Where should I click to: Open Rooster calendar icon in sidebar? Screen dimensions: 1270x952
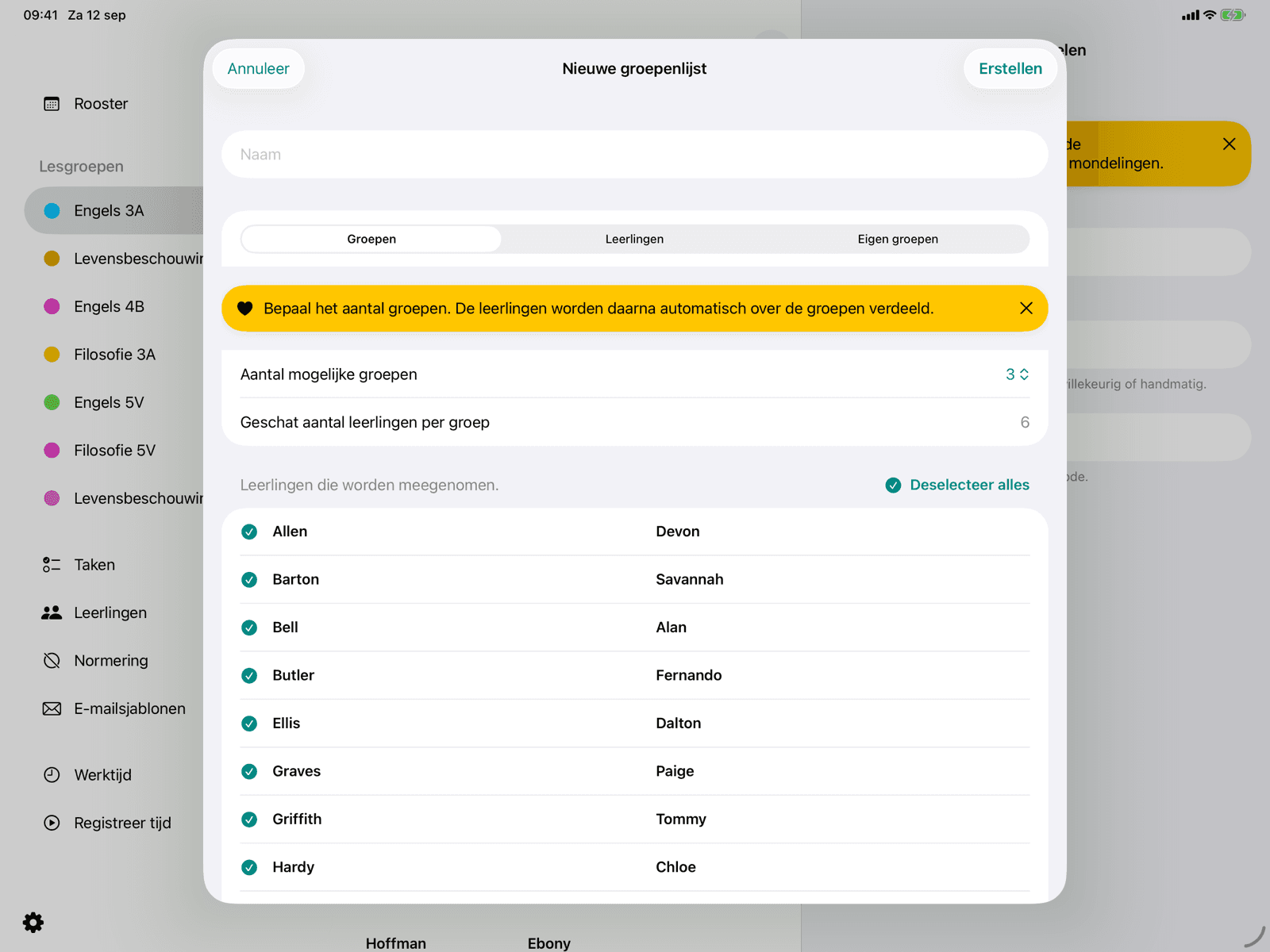52,104
